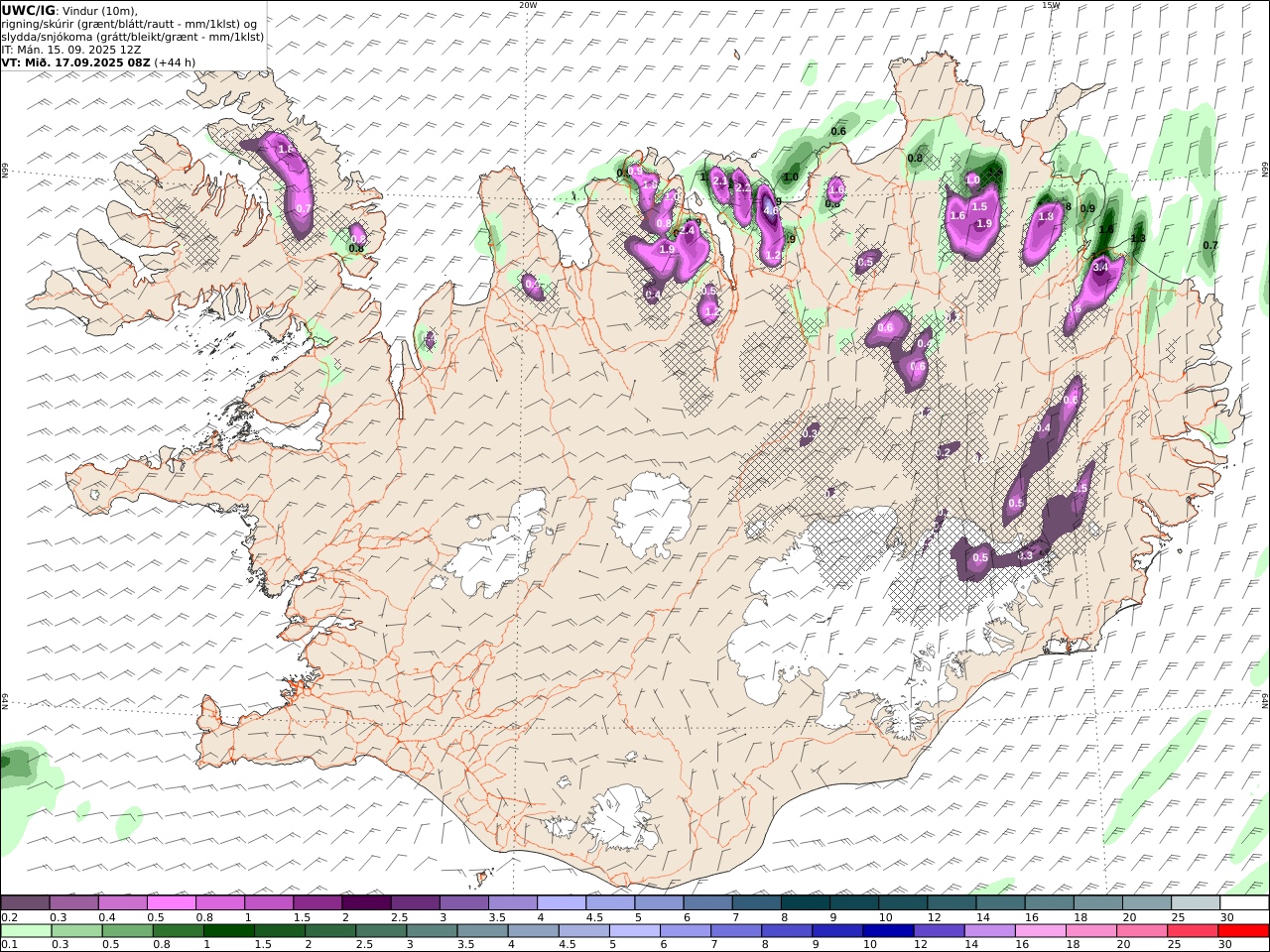
Task: Select the deep blue swatch labeled 10 in the lower legend
Action: 888,931
